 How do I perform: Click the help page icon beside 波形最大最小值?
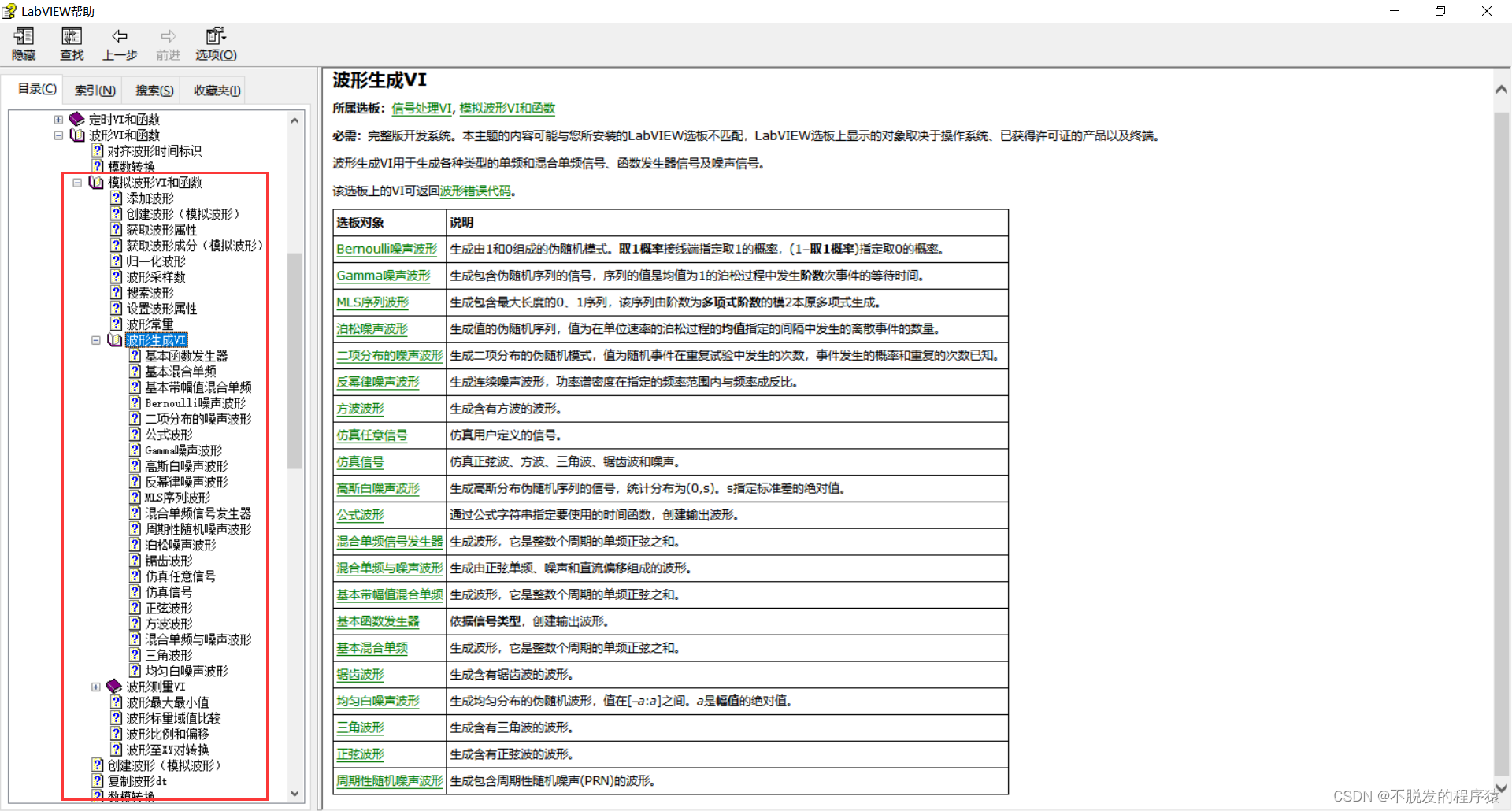117,702
